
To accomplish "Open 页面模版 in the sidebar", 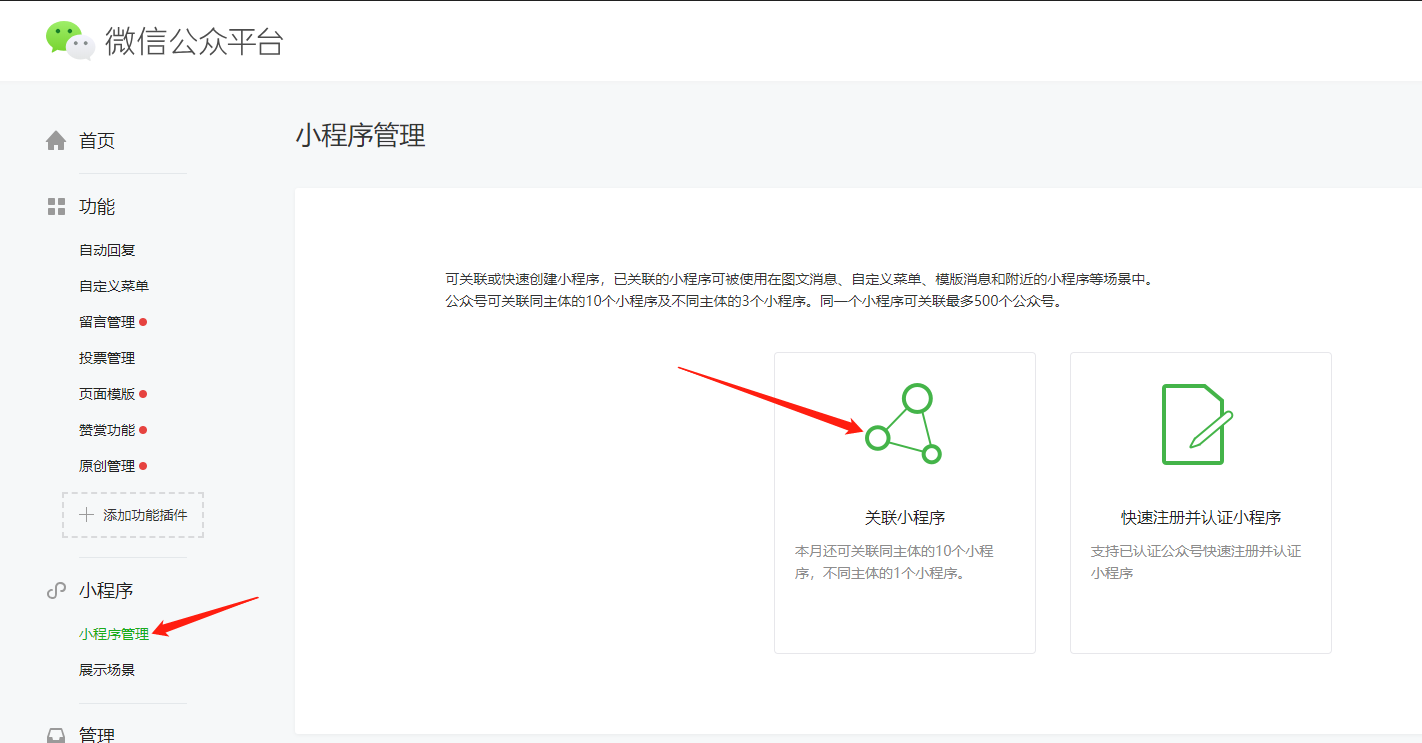I will tap(107, 394).
